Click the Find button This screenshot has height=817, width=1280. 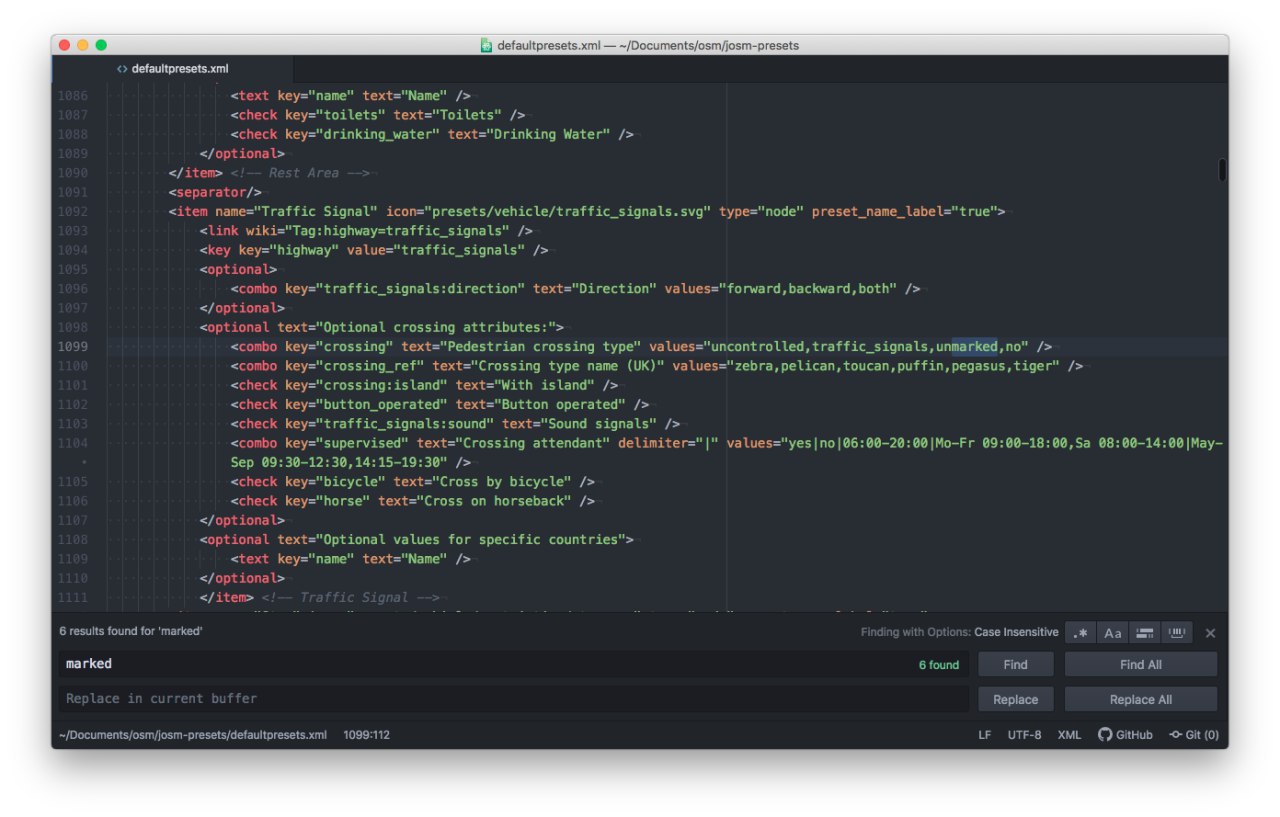click(x=1015, y=664)
